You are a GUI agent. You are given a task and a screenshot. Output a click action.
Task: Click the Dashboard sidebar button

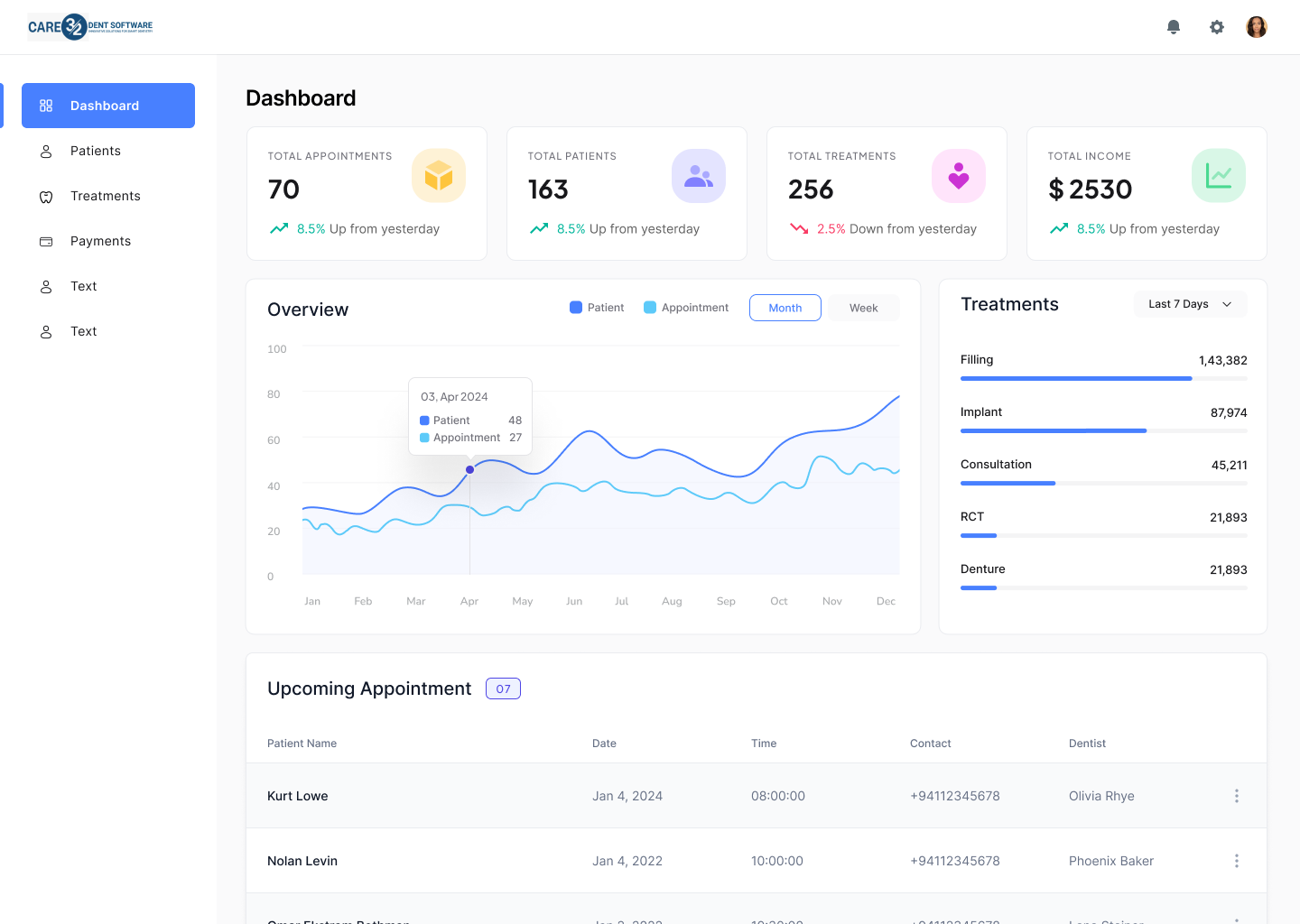coord(108,106)
